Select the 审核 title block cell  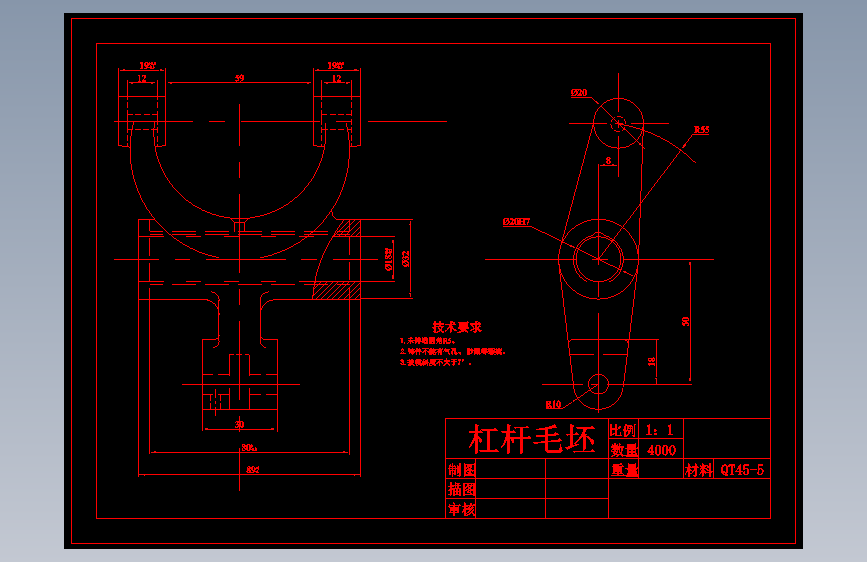[x=462, y=509]
